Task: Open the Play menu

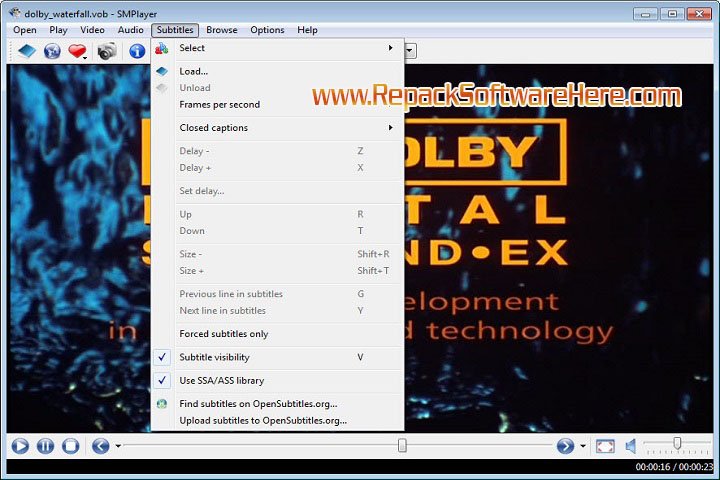Action: (x=58, y=30)
